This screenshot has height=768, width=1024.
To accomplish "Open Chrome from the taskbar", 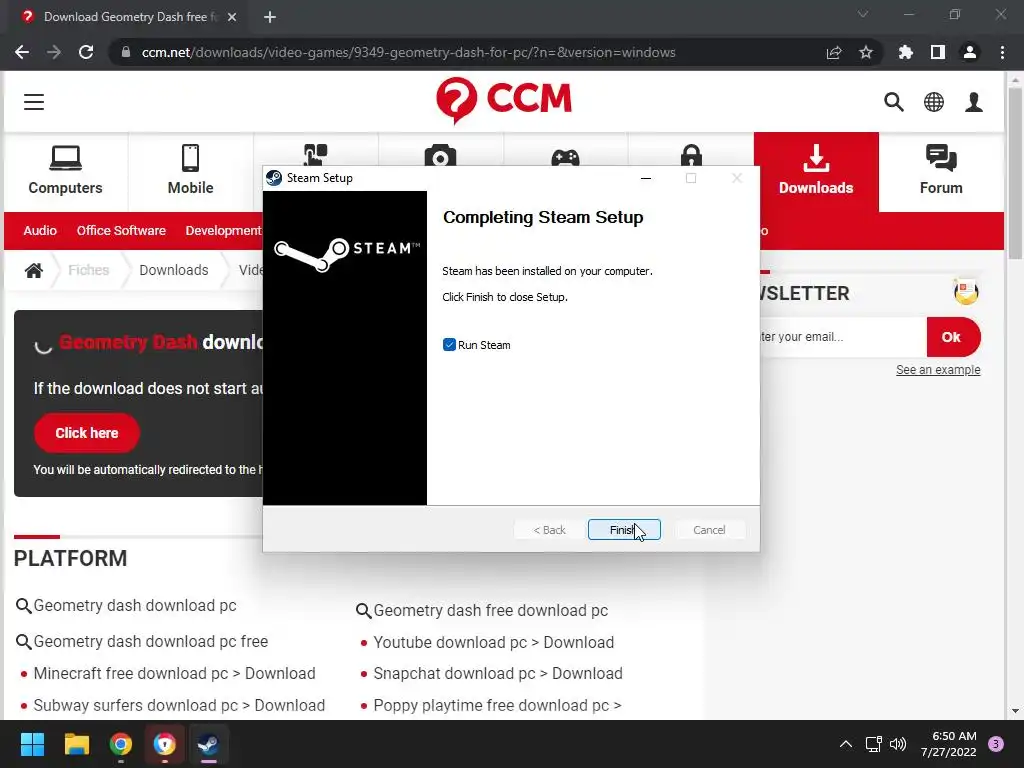I will pyautogui.click(x=120, y=744).
